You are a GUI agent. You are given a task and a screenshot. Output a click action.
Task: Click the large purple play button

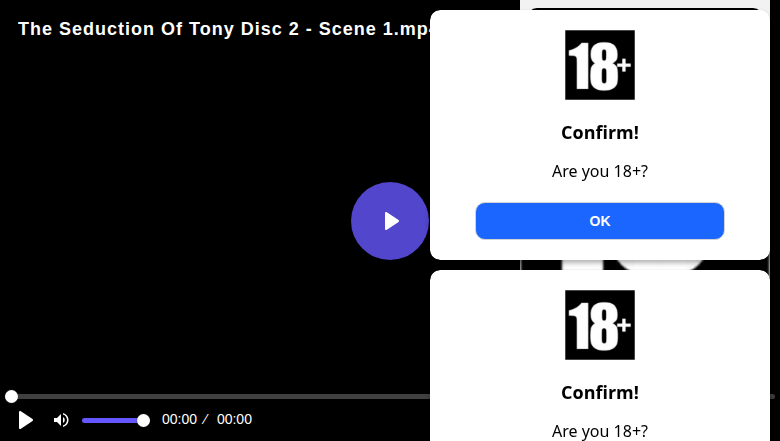pos(390,221)
